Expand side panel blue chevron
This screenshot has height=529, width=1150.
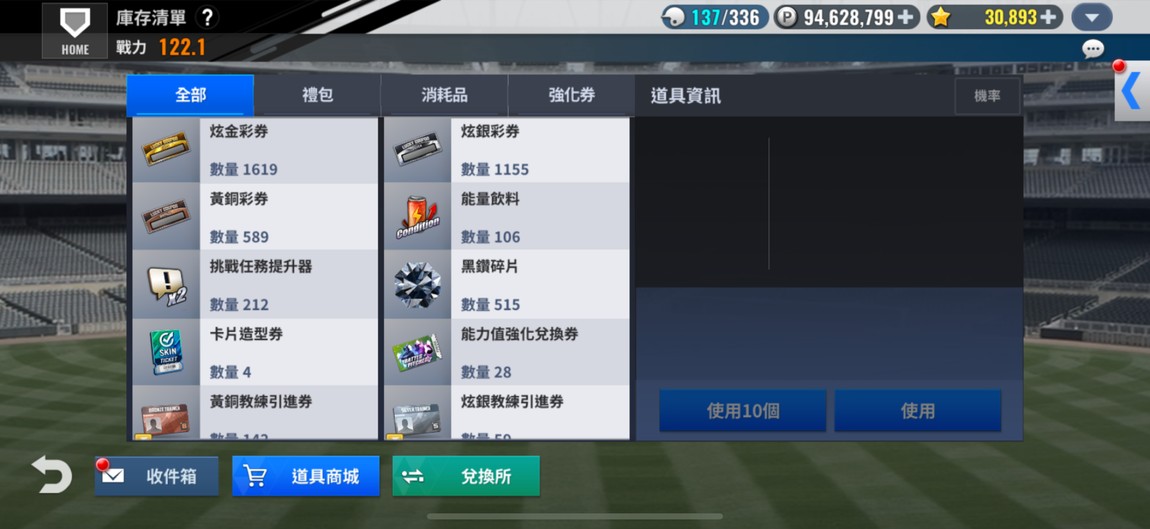tap(1132, 92)
